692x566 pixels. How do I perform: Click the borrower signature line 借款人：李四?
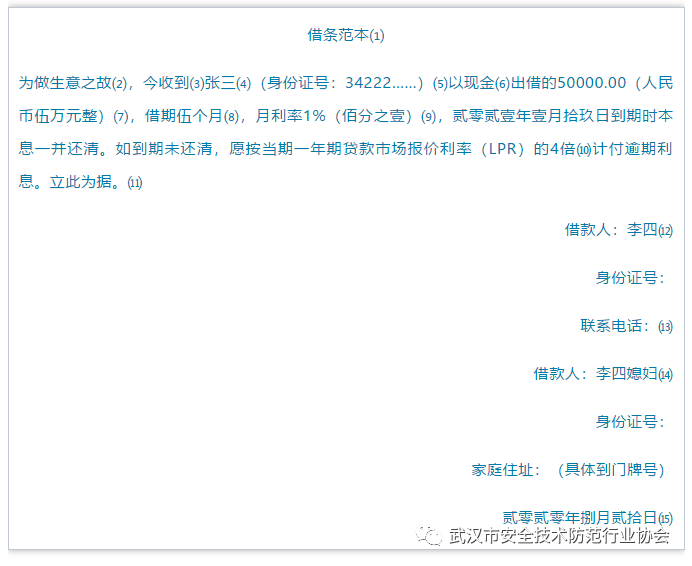(610, 229)
